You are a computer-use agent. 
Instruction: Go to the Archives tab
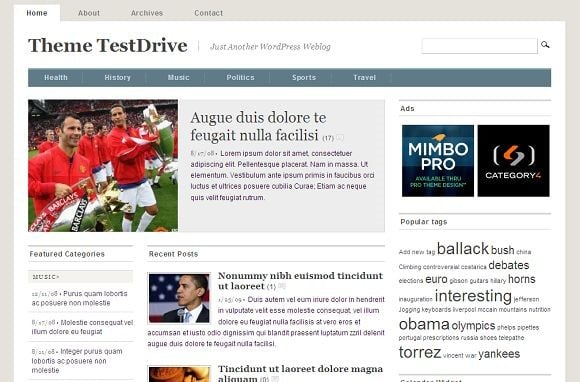147,13
